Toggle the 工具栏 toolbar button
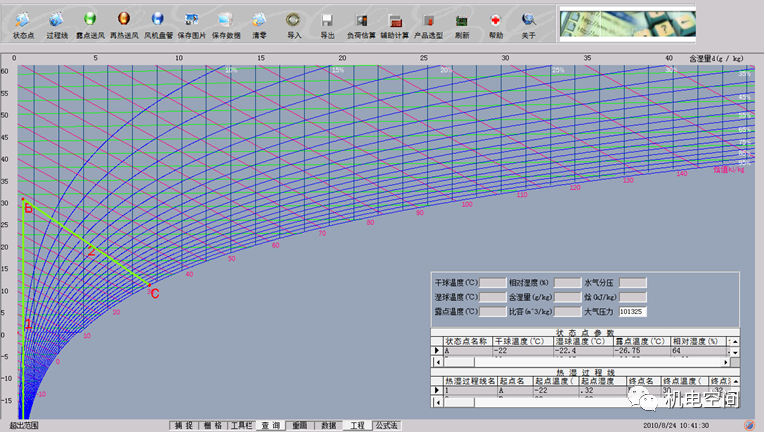 click(242, 426)
